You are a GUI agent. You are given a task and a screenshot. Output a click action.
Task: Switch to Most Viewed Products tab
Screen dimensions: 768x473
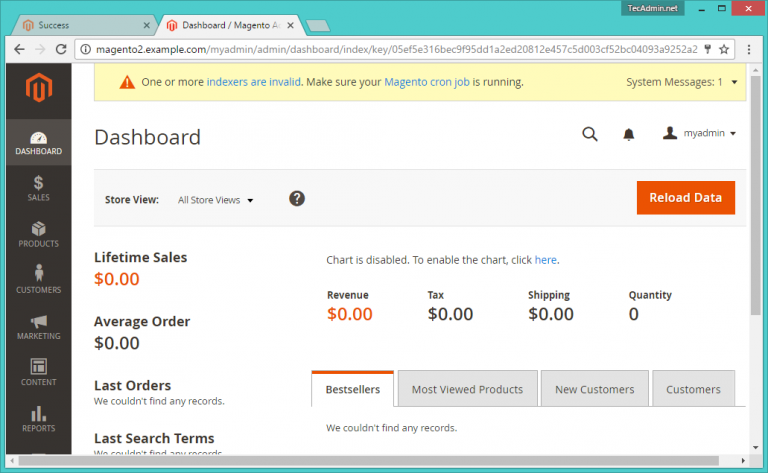pyautogui.click(x=467, y=389)
